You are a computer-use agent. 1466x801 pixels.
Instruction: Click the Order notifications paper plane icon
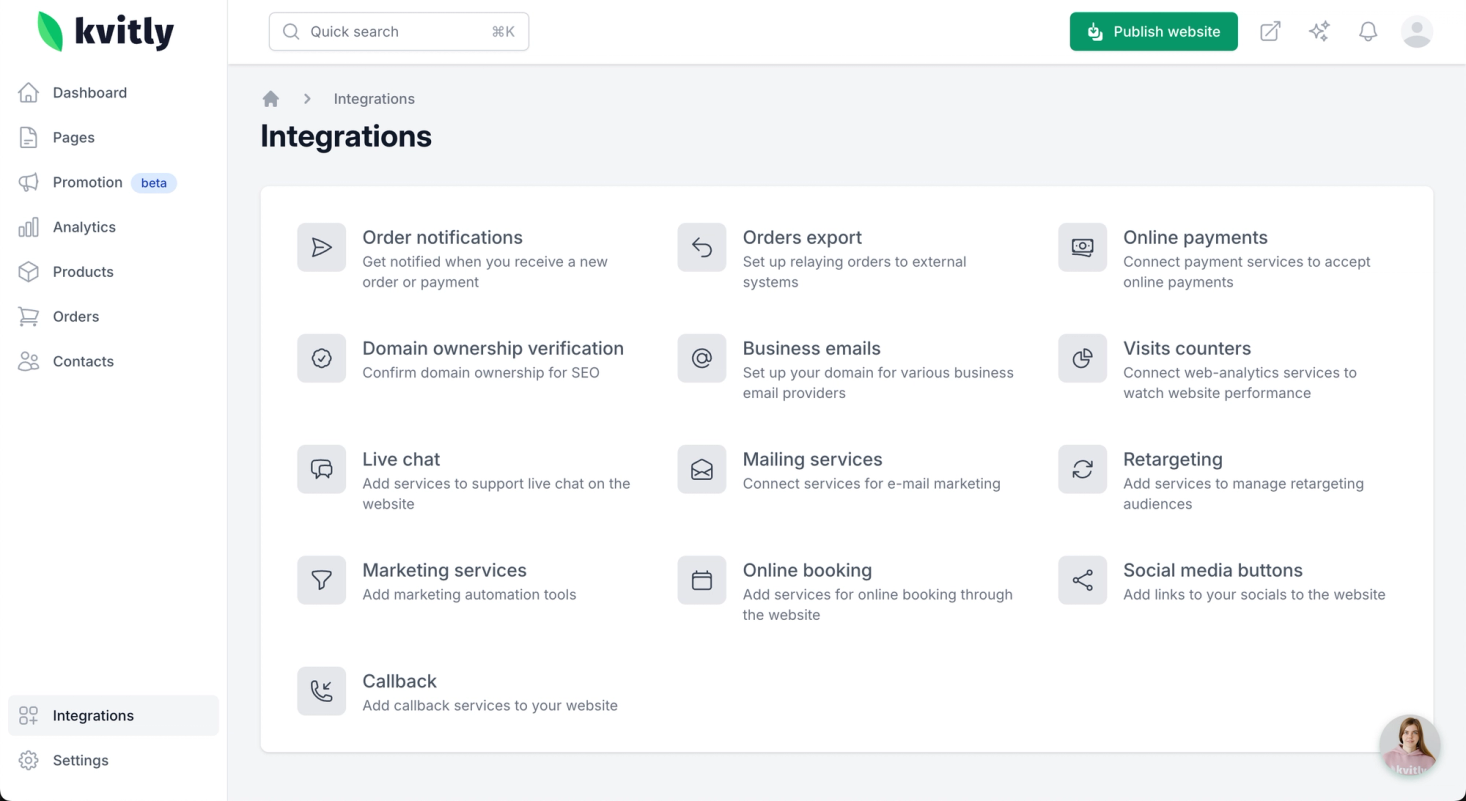click(321, 247)
